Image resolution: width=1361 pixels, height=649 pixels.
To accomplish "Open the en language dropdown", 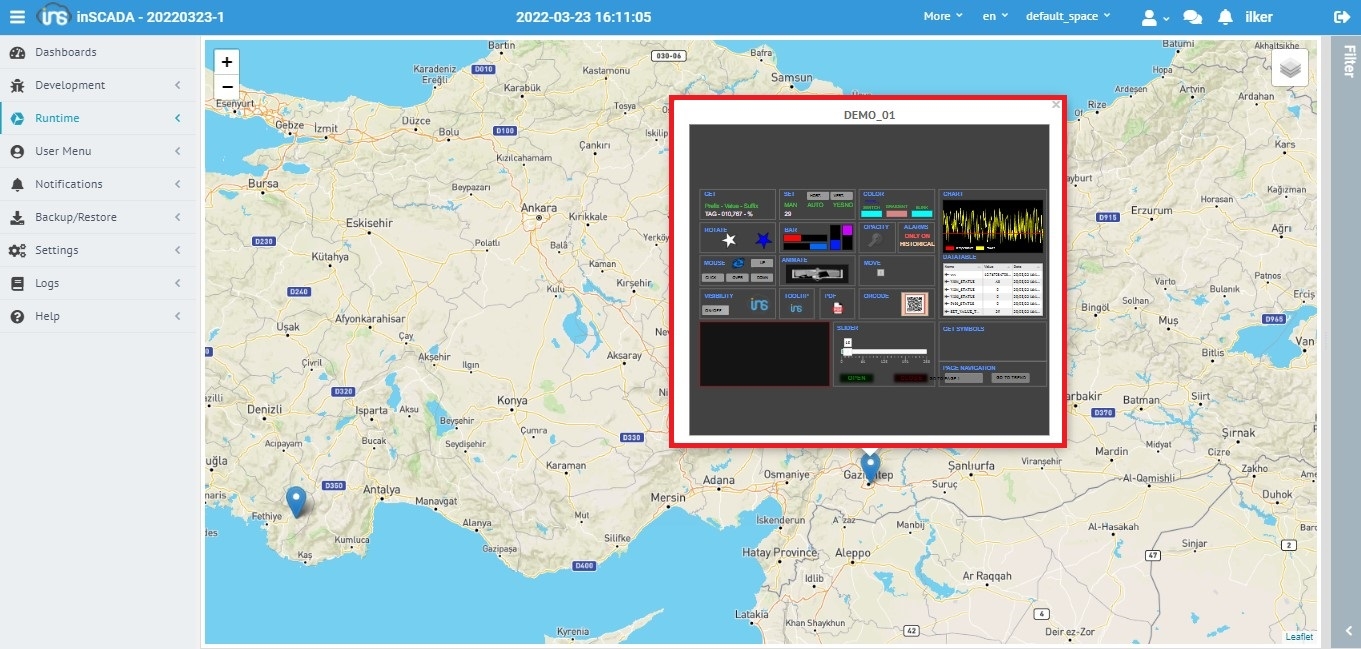I will point(995,17).
